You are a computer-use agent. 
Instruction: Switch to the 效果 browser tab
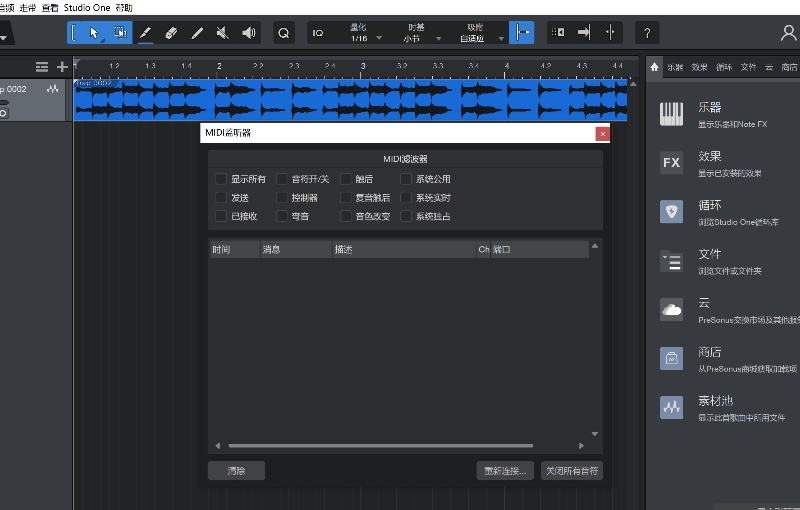699,67
